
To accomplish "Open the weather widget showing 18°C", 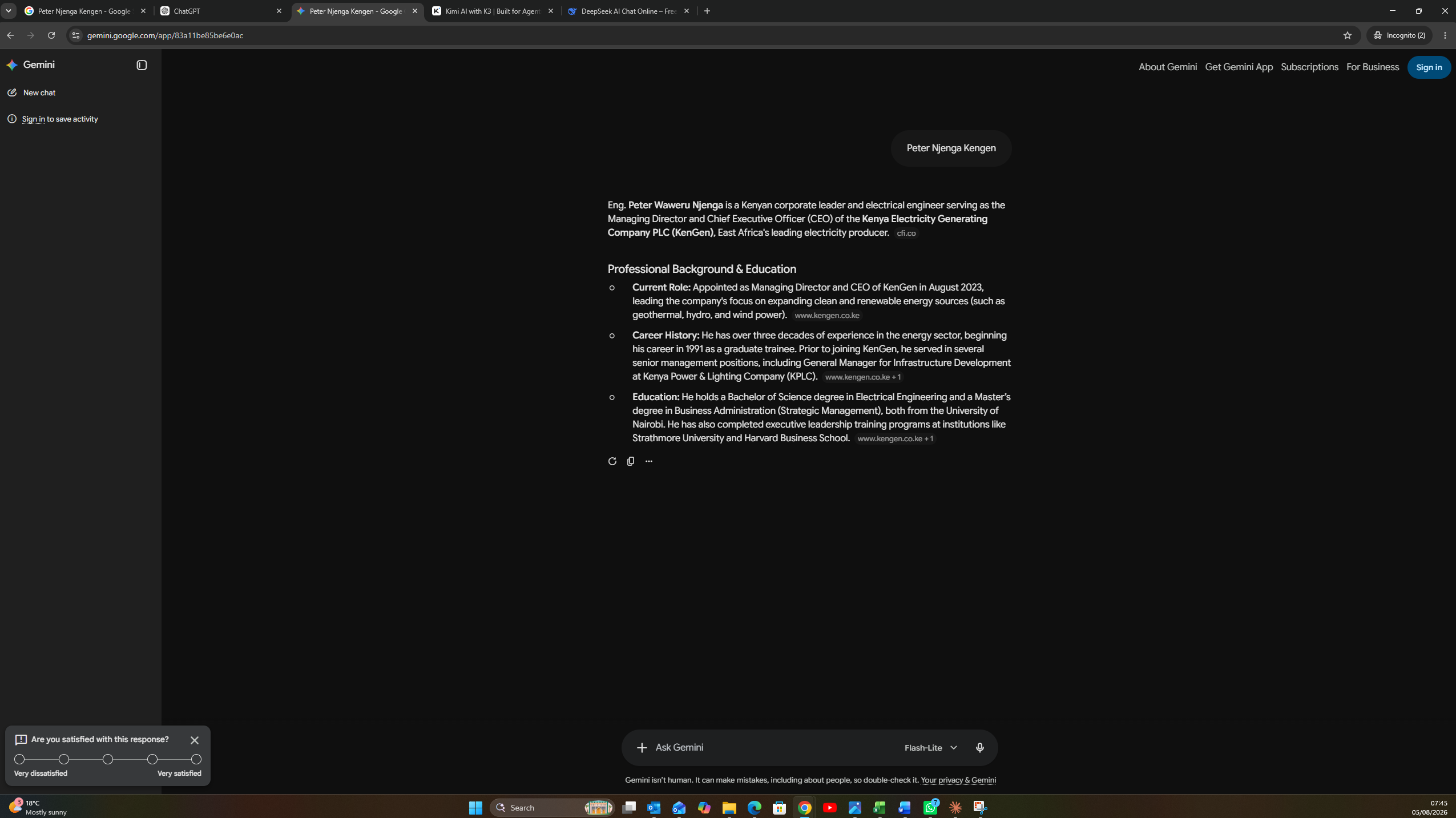I will [38, 807].
